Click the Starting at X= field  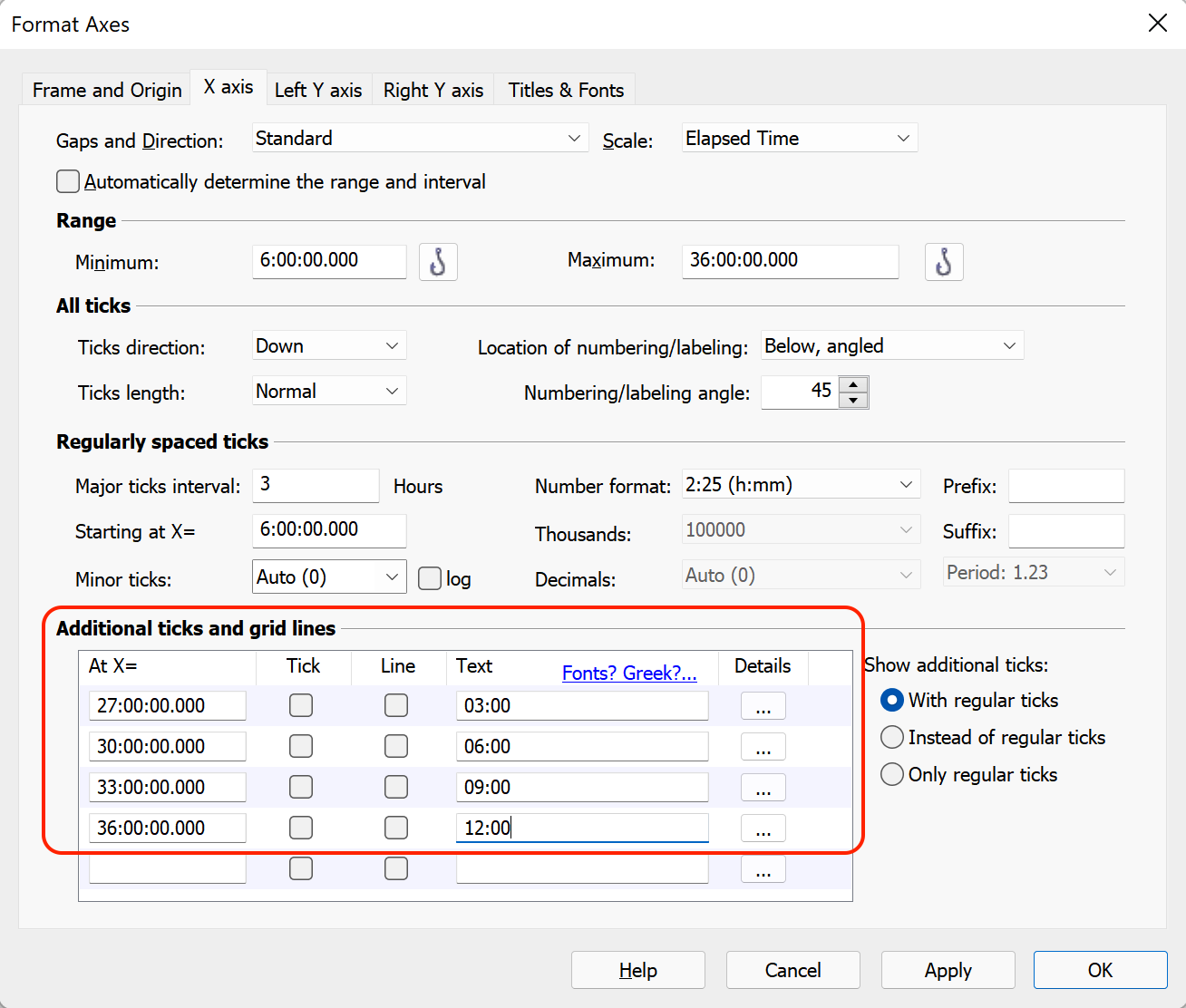click(329, 530)
